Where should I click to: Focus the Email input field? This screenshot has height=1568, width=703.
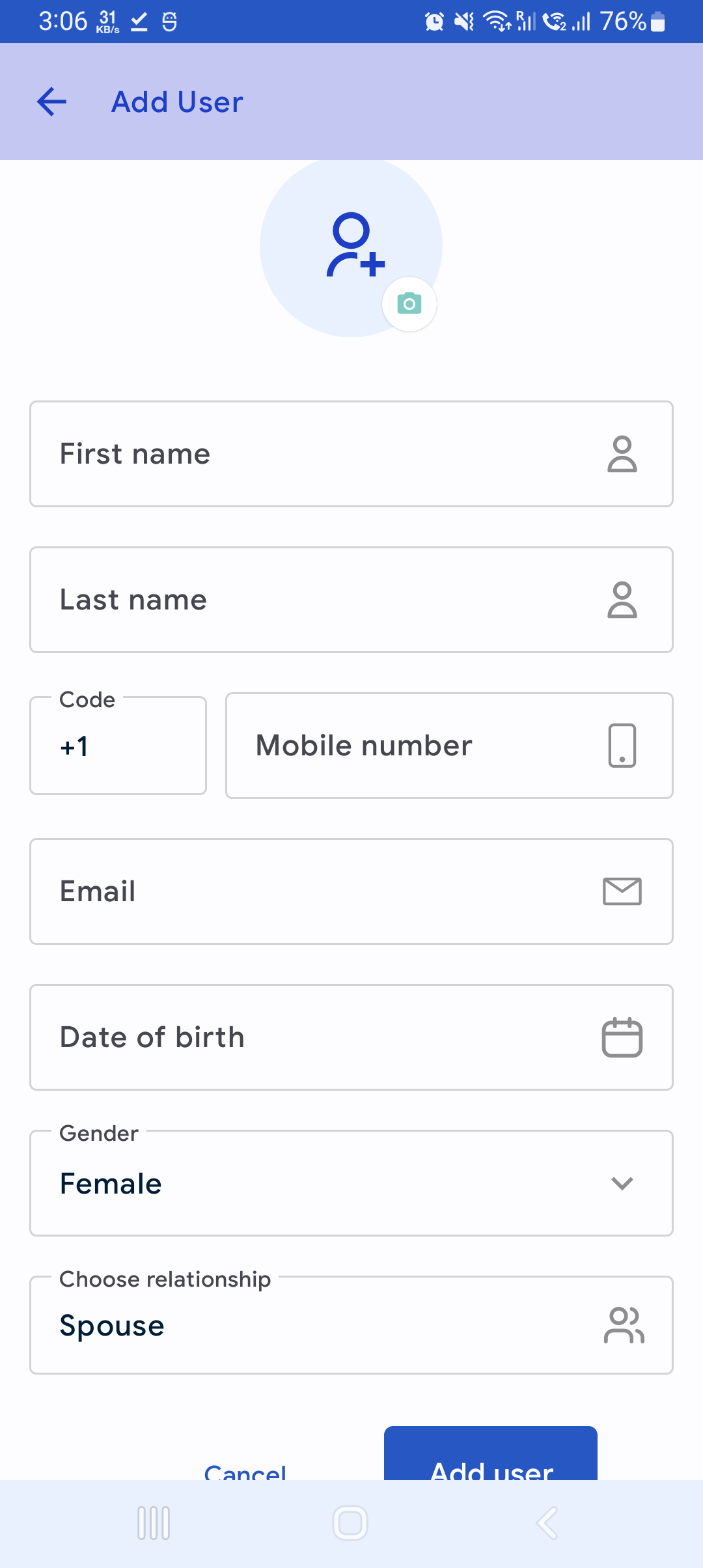pyautogui.click(x=351, y=891)
